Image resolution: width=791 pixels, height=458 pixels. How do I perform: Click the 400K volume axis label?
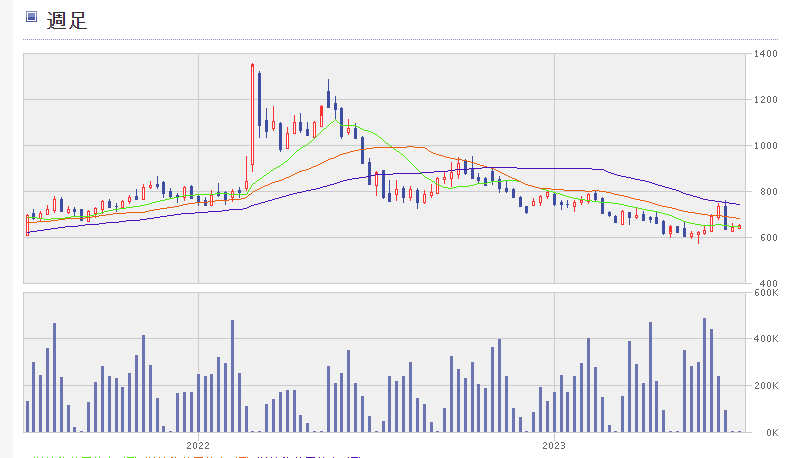767,340
